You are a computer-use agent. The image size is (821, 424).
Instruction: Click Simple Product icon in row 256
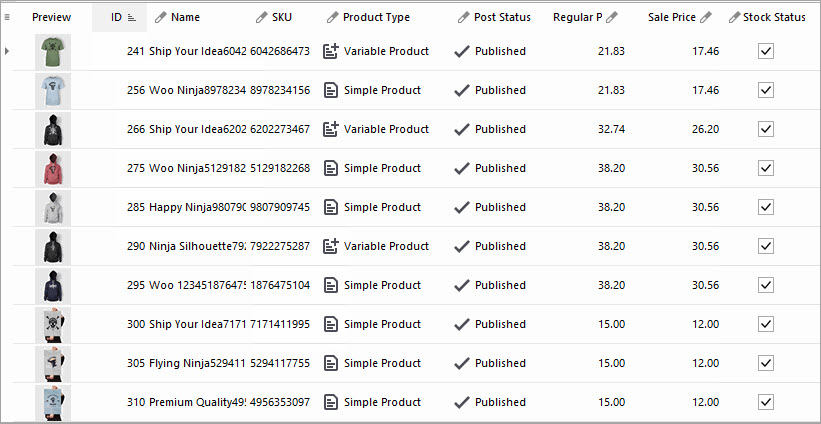coord(331,90)
